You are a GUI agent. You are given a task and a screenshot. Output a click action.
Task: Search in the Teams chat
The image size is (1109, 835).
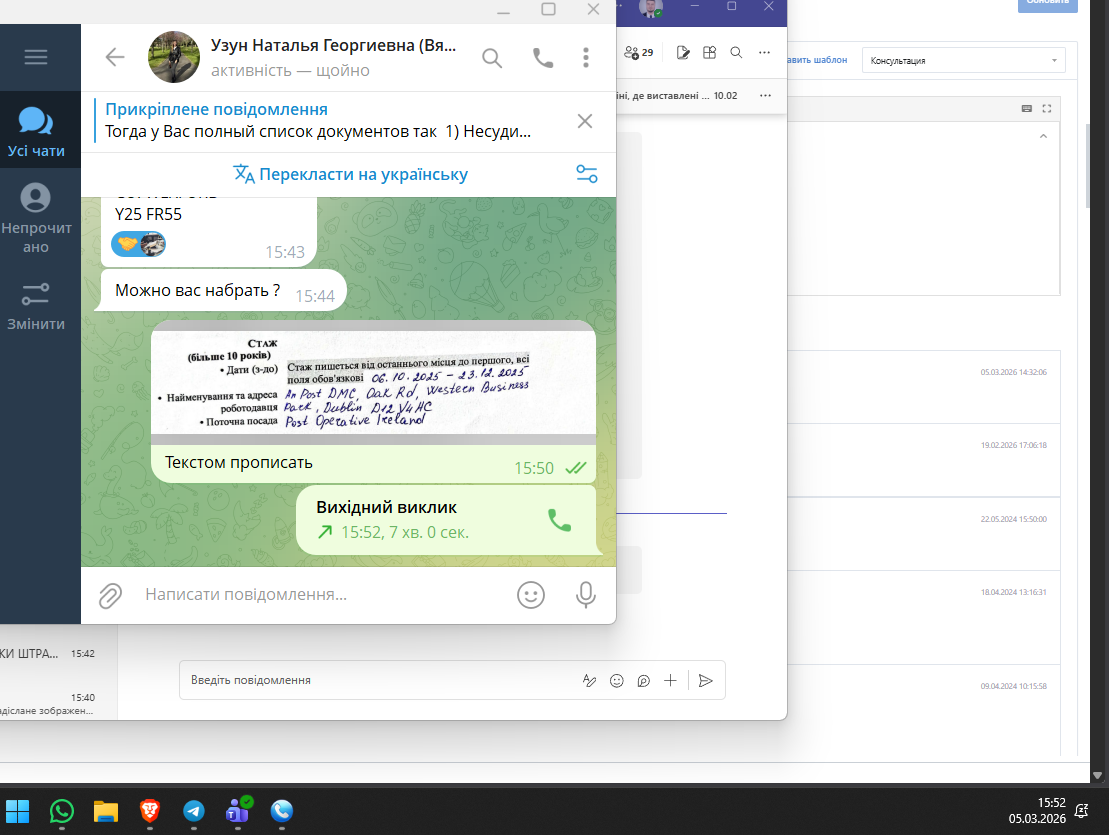736,52
